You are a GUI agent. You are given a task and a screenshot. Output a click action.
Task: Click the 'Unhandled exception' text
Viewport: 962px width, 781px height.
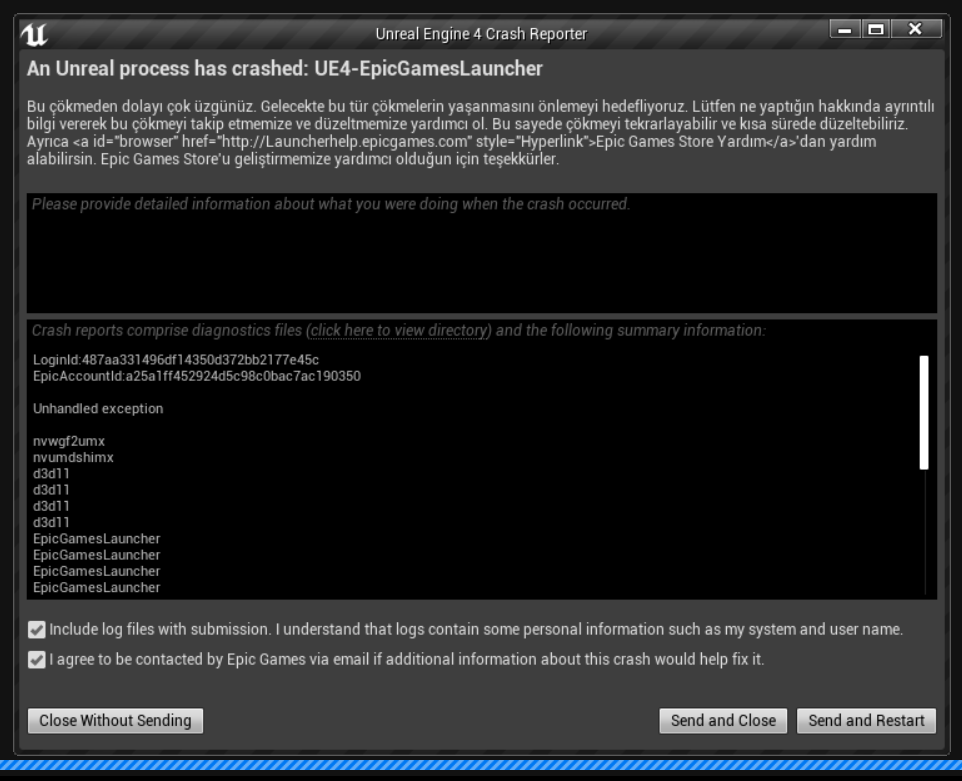point(98,409)
